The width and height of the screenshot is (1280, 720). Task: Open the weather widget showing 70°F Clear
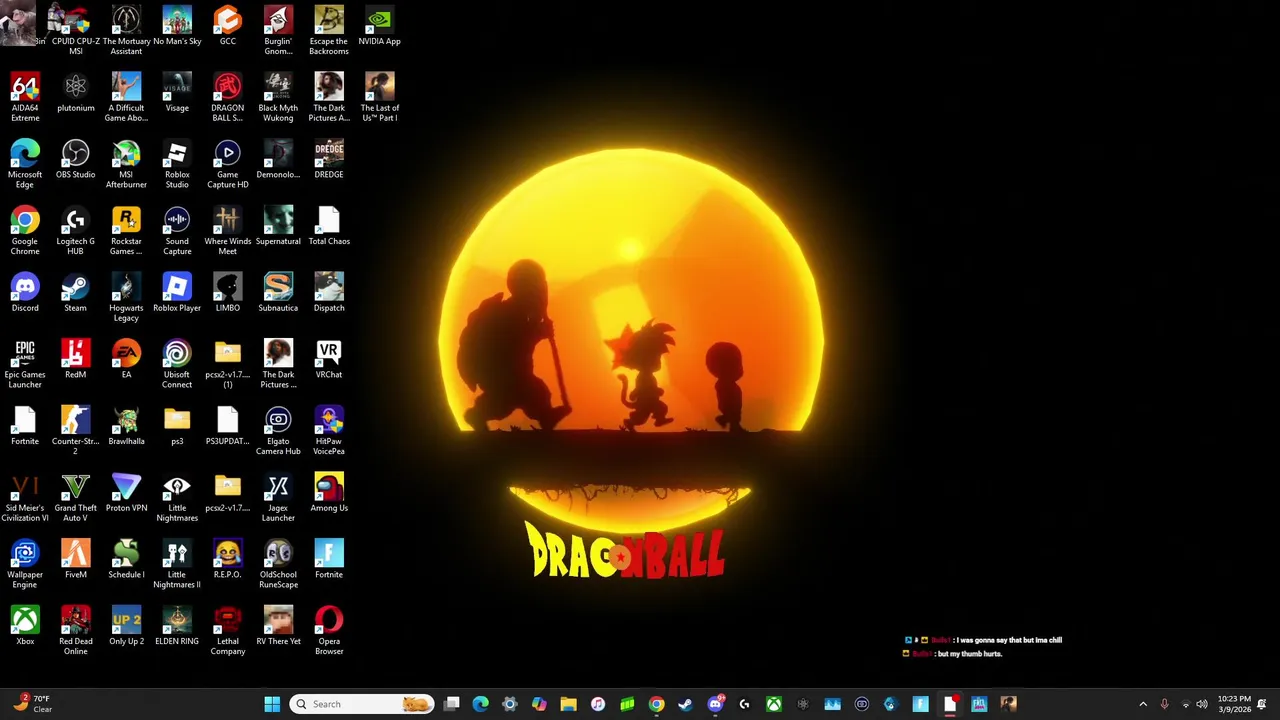coord(32,704)
